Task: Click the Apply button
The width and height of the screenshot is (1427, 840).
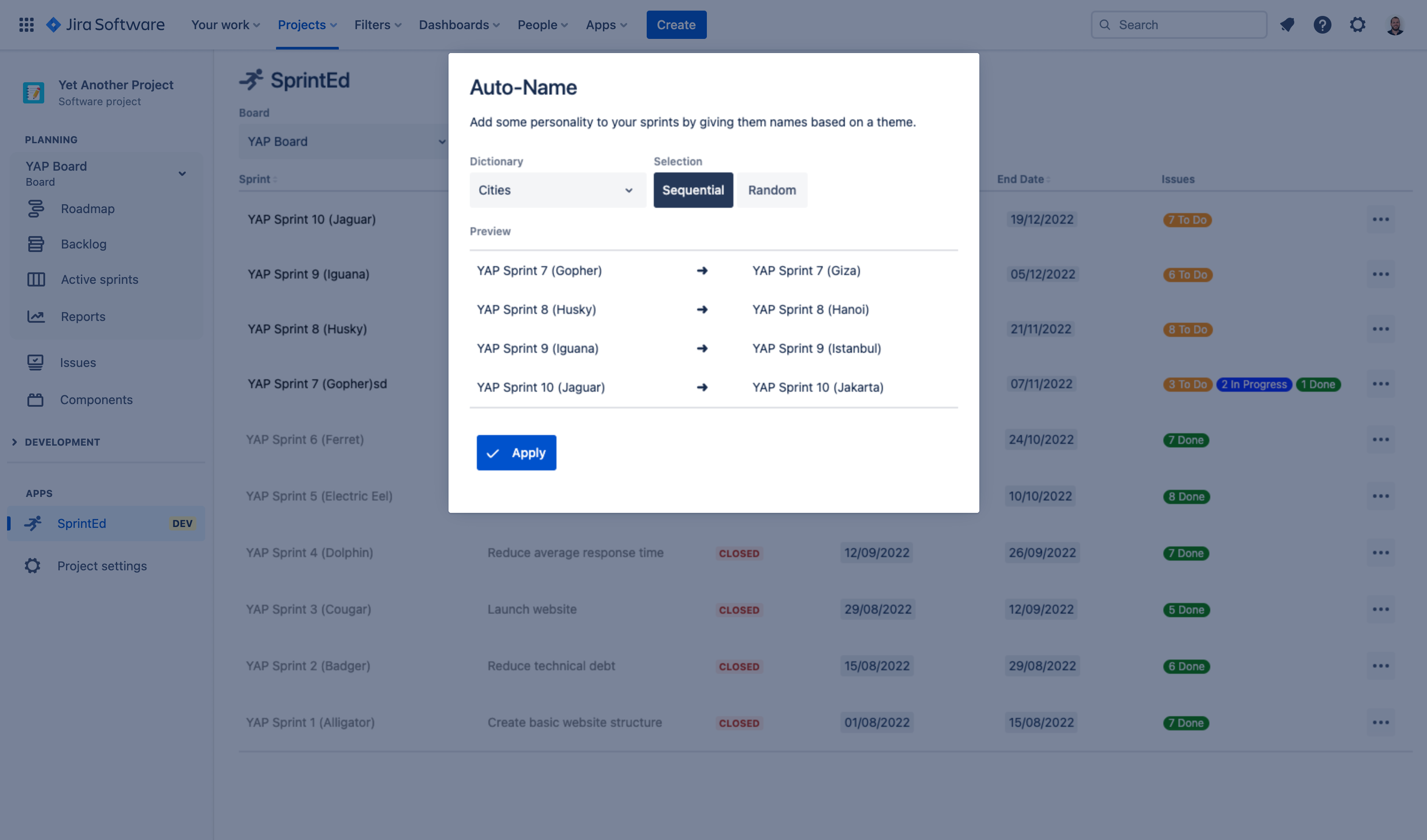Action: [516, 453]
